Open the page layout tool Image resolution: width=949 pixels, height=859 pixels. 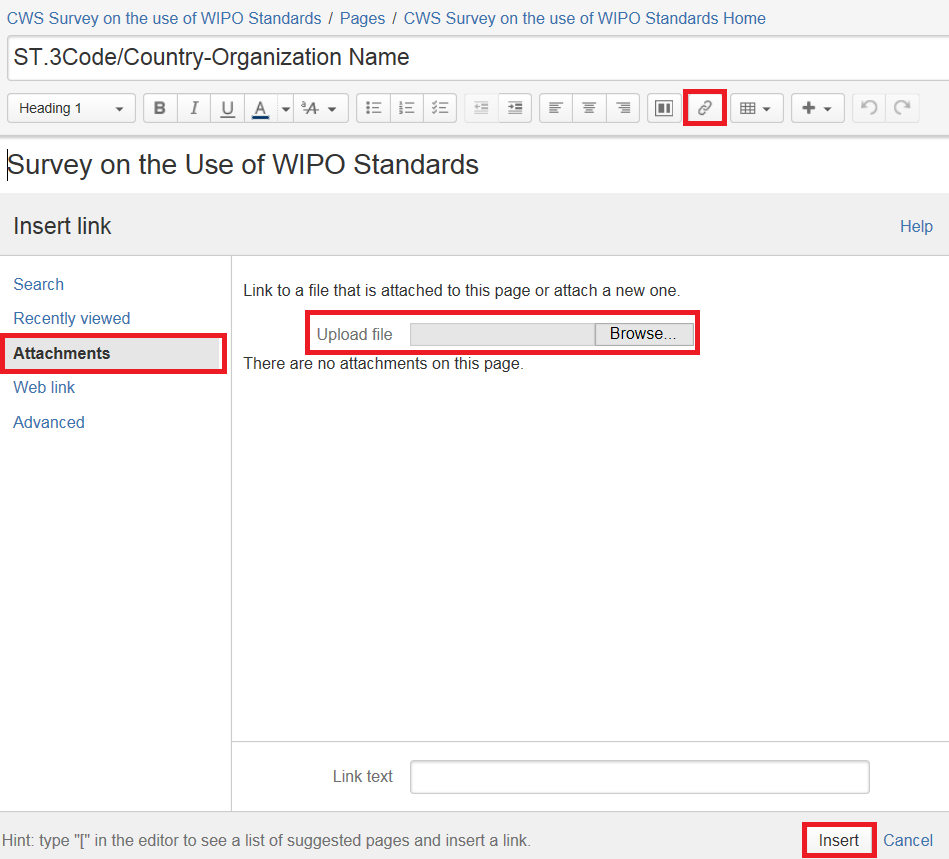tap(662, 108)
